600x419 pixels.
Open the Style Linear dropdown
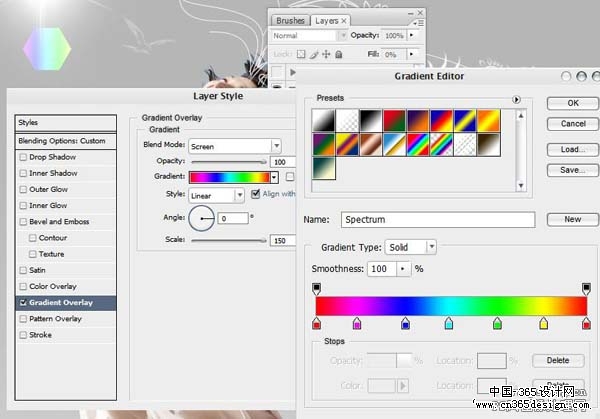pos(217,196)
